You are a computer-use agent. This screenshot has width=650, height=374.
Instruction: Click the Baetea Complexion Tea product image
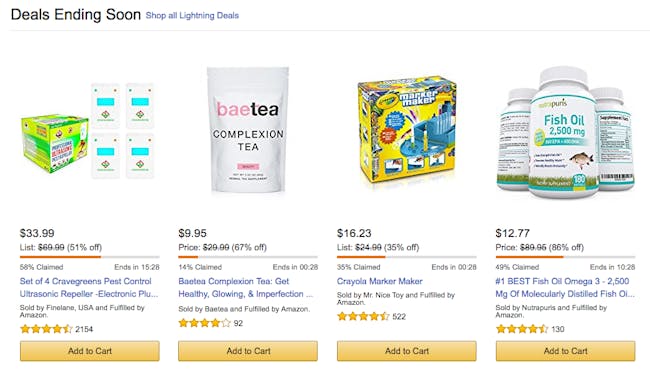248,131
